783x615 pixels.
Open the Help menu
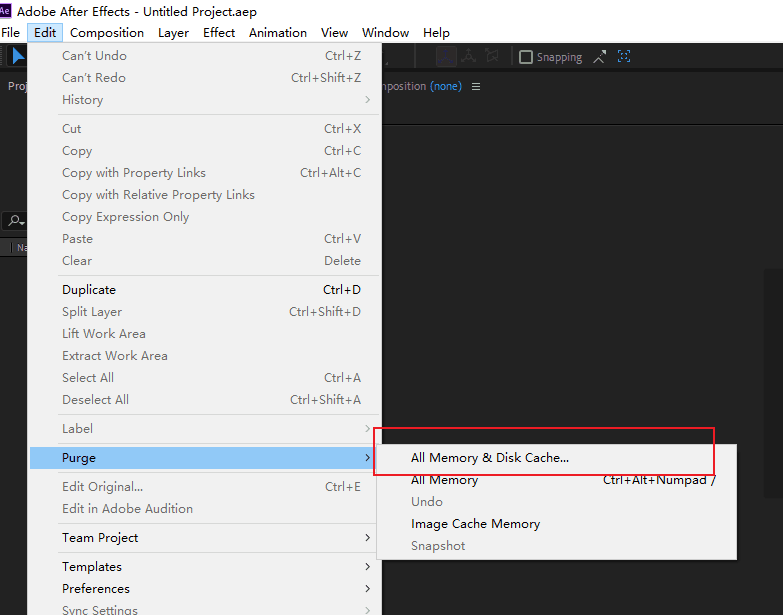click(x=436, y=32)
